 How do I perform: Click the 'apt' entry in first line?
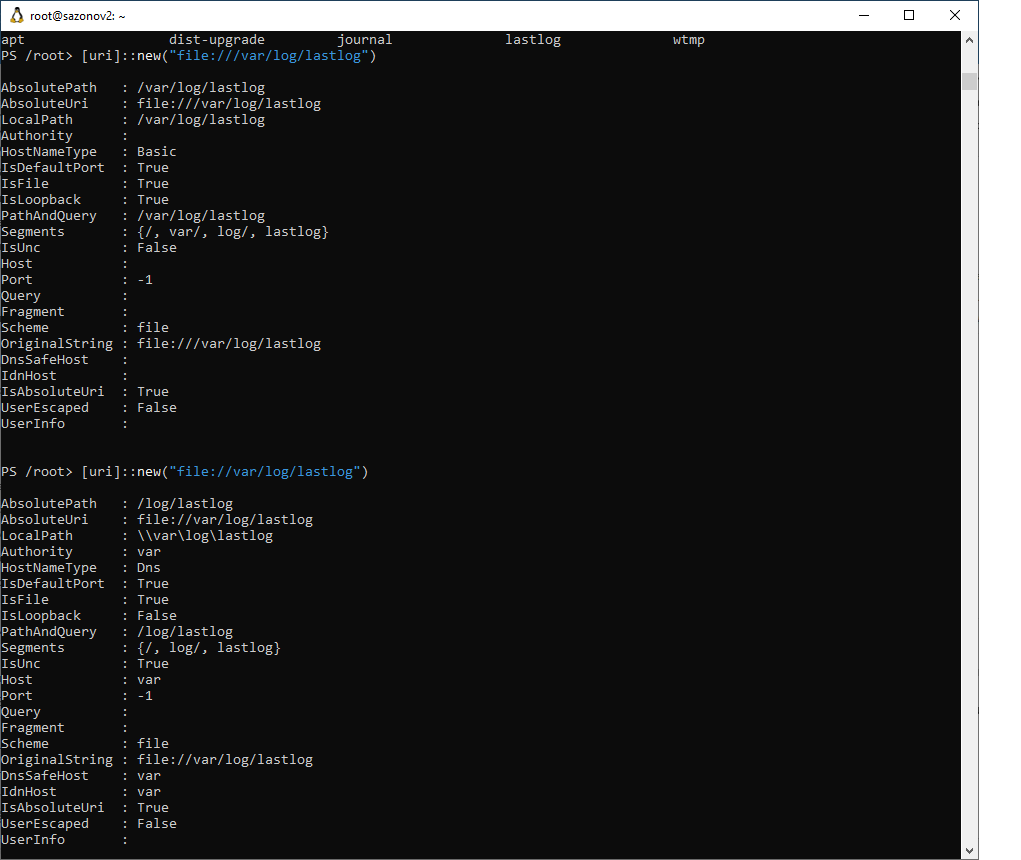click(13, 40)
